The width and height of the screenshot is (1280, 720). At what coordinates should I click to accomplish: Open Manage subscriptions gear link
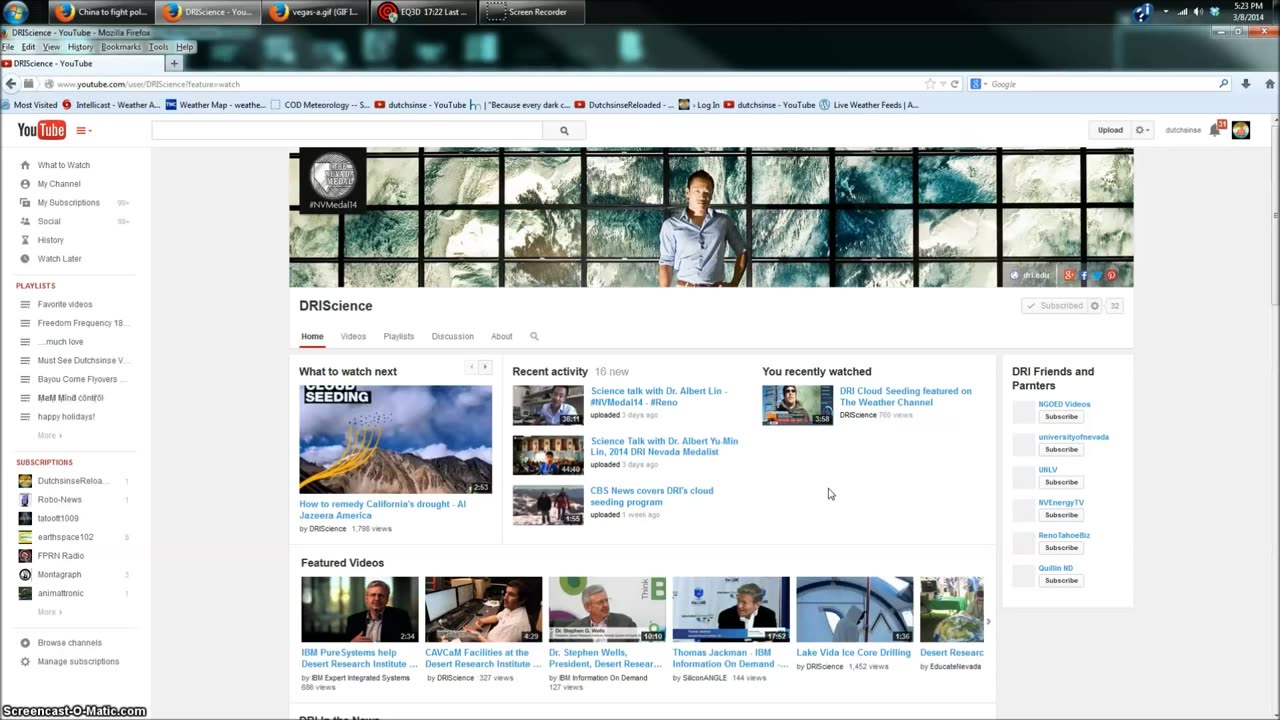click(78, 662)
